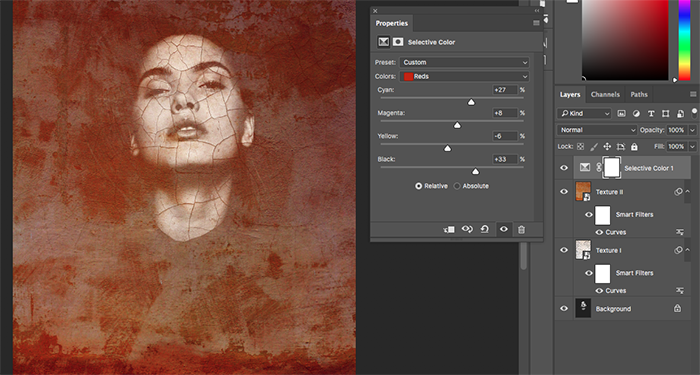The width and height of the screenshot is (700, 375).
Task: Lock artboard nesting icon
Action: 621,146
